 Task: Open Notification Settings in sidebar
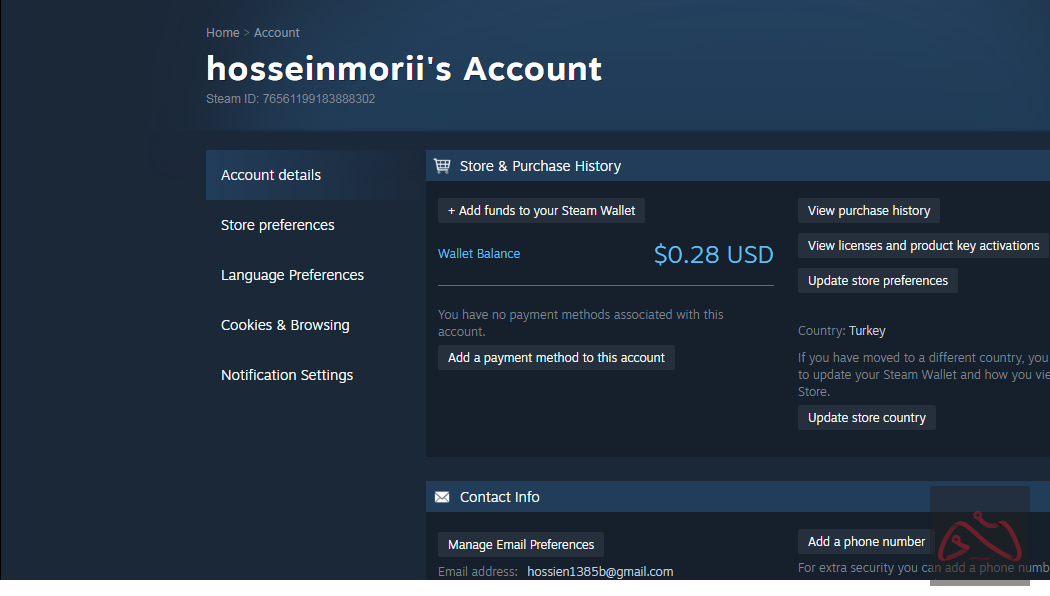coord(287,375)
